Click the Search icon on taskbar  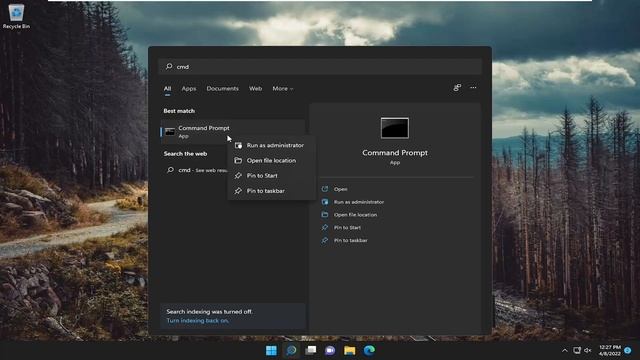point(291,351)
